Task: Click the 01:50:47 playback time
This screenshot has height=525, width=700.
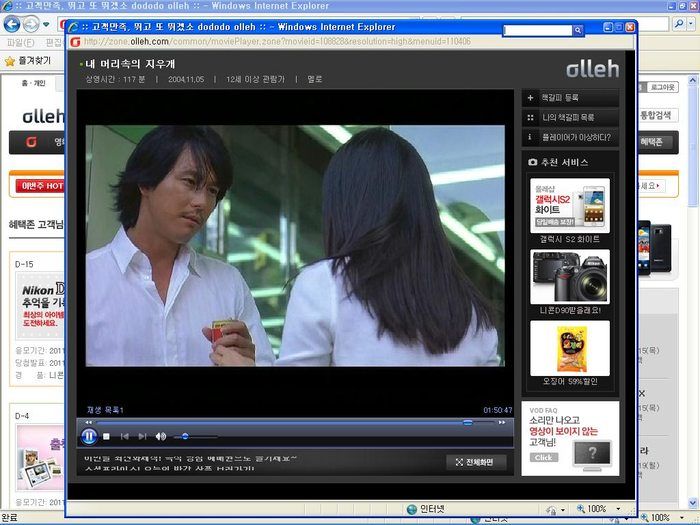Action: click(x=497, y=410)
